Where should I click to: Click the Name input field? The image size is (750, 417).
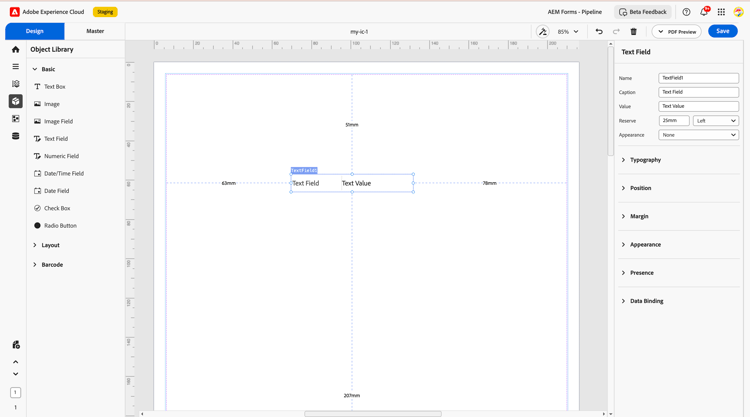click(x=698, y=78)
